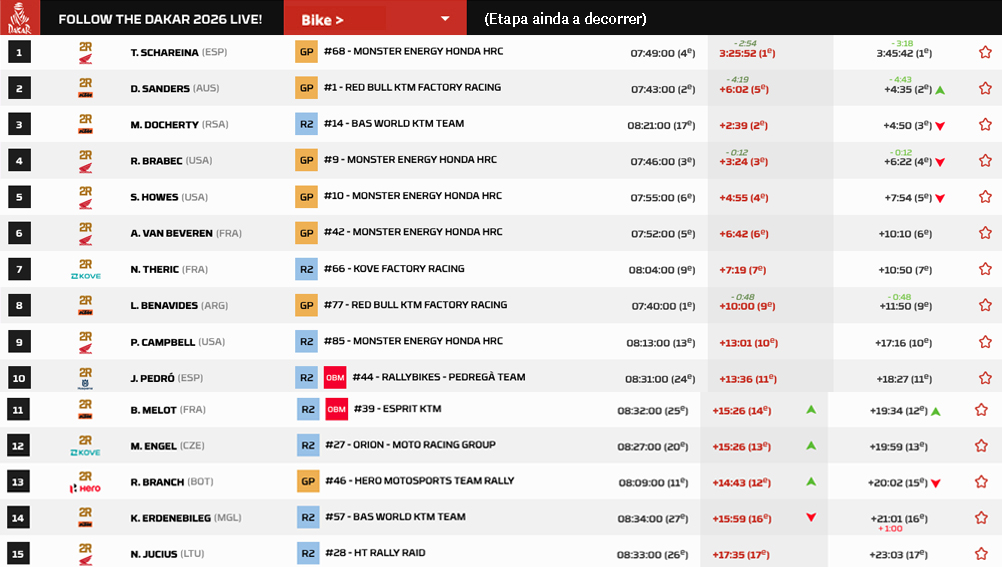Favorite T. Schareina with the star icon

click(x=984, y=52)
